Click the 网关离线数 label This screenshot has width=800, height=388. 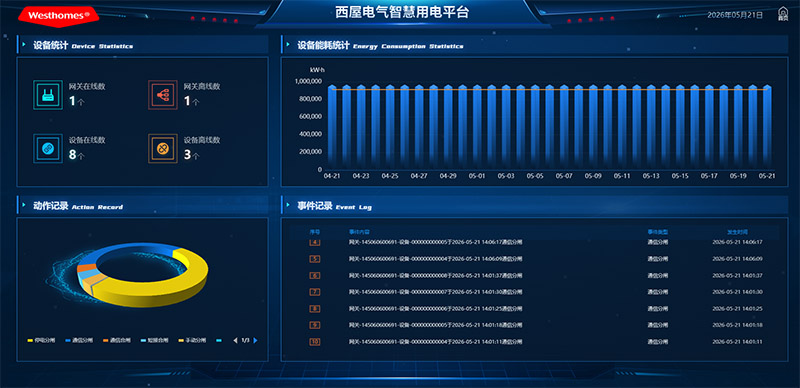tap(202, 86)
